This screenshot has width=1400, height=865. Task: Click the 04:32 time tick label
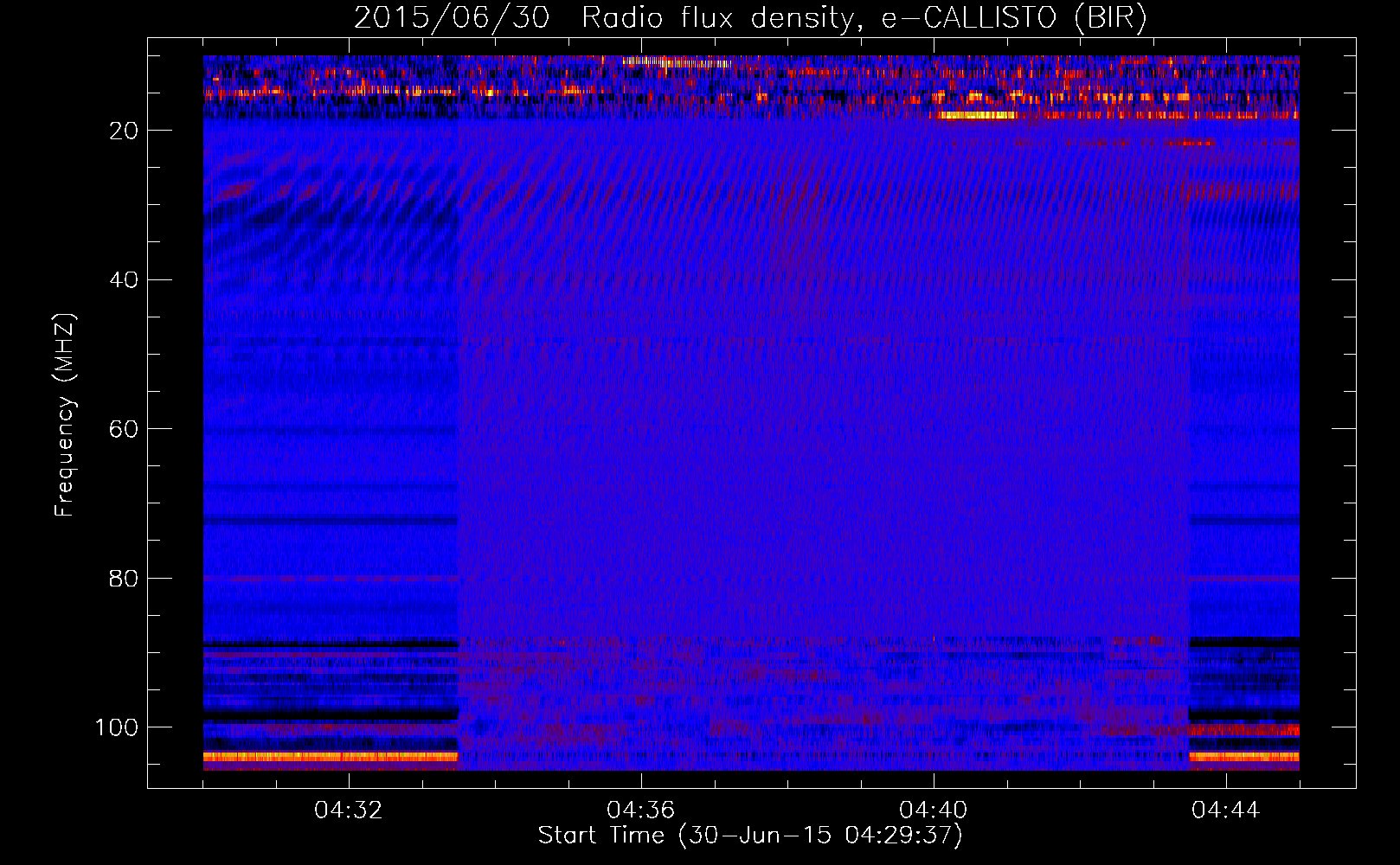coord(349,811)
